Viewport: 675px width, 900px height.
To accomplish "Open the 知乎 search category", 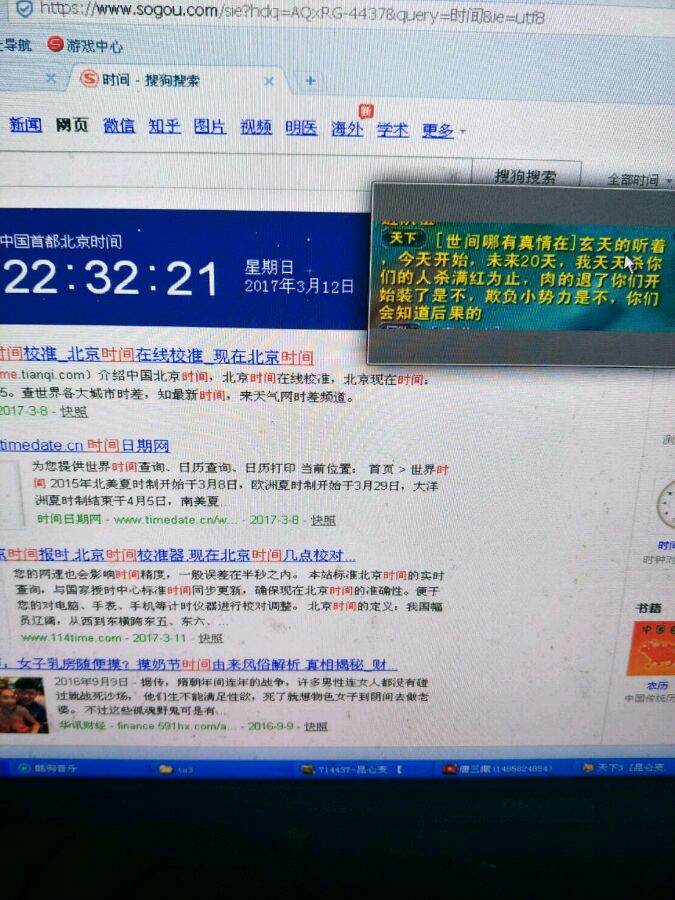I will tap(164, 126).
